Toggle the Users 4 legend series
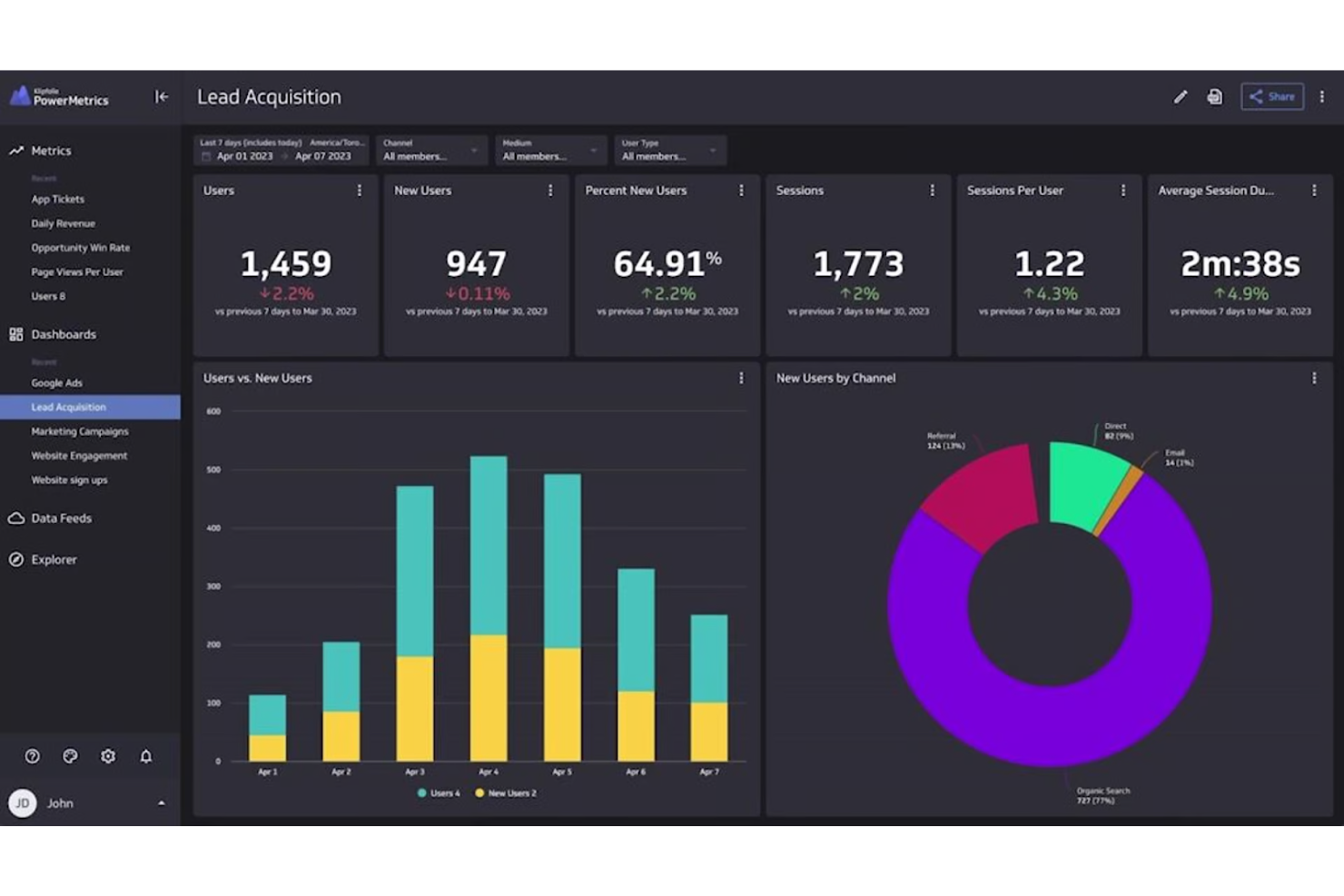This screenshot has height=896, width=1344. click(439, 793)
